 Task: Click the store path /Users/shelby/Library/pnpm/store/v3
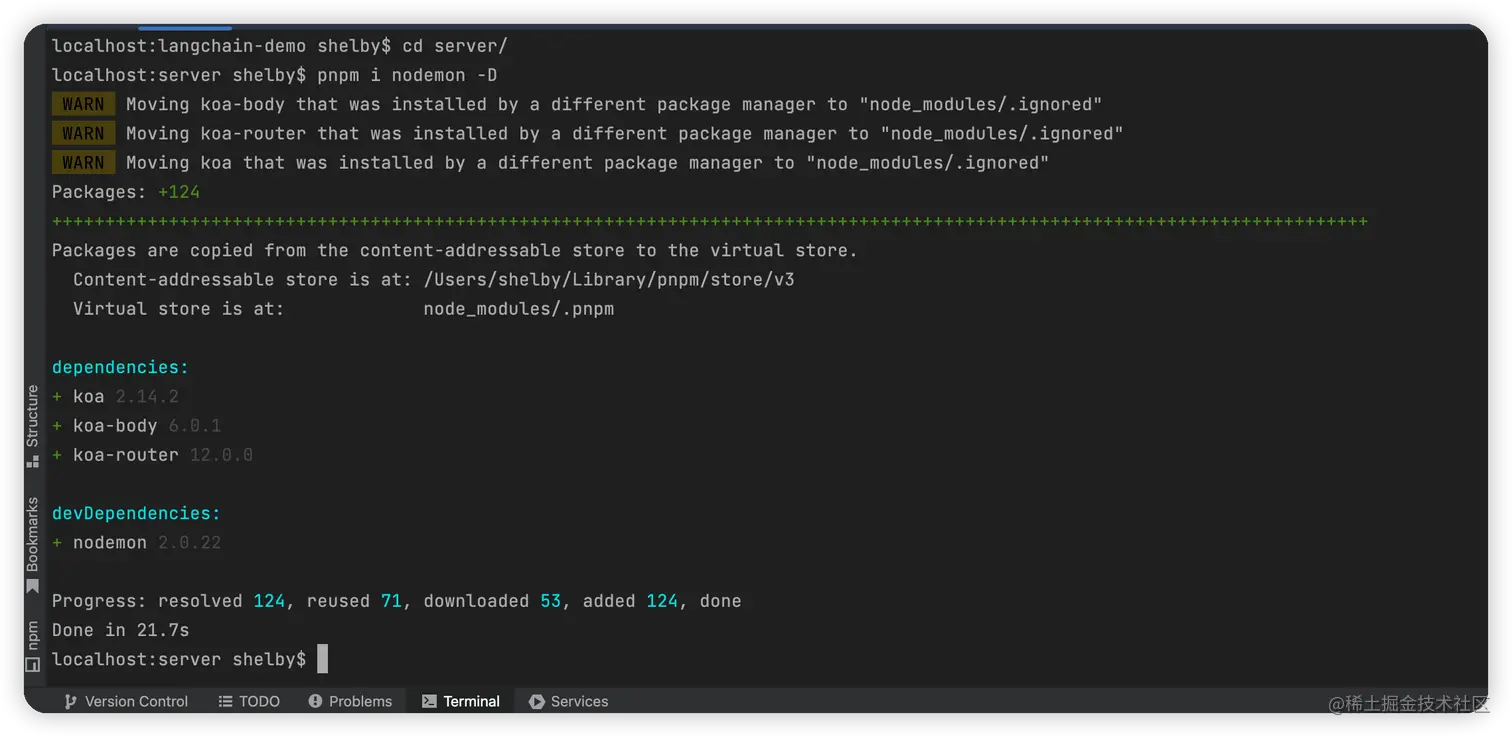pyautogui.click(x=609, y=280)
